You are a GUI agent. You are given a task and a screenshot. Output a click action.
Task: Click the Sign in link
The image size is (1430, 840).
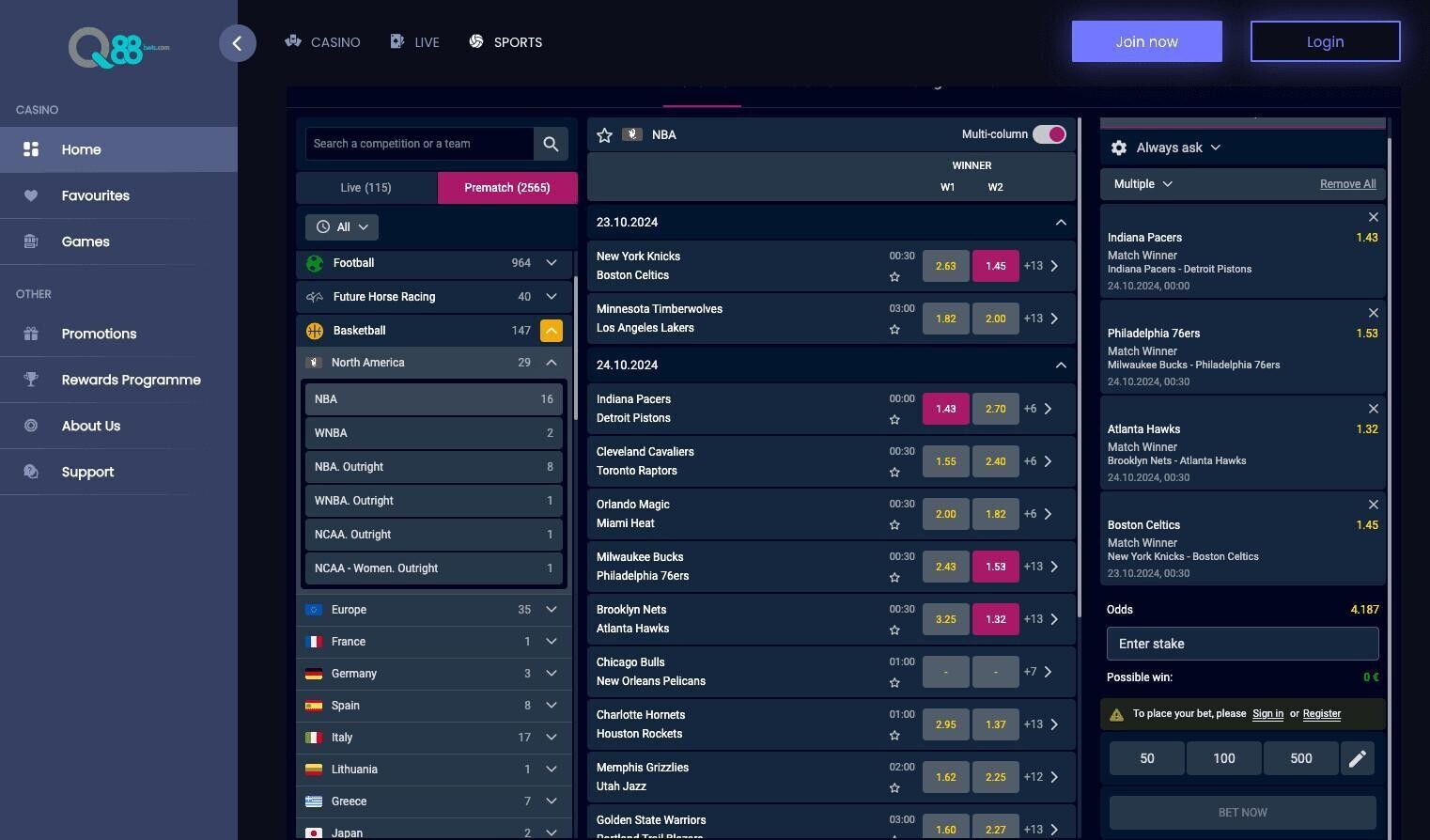coord(1268,714)
